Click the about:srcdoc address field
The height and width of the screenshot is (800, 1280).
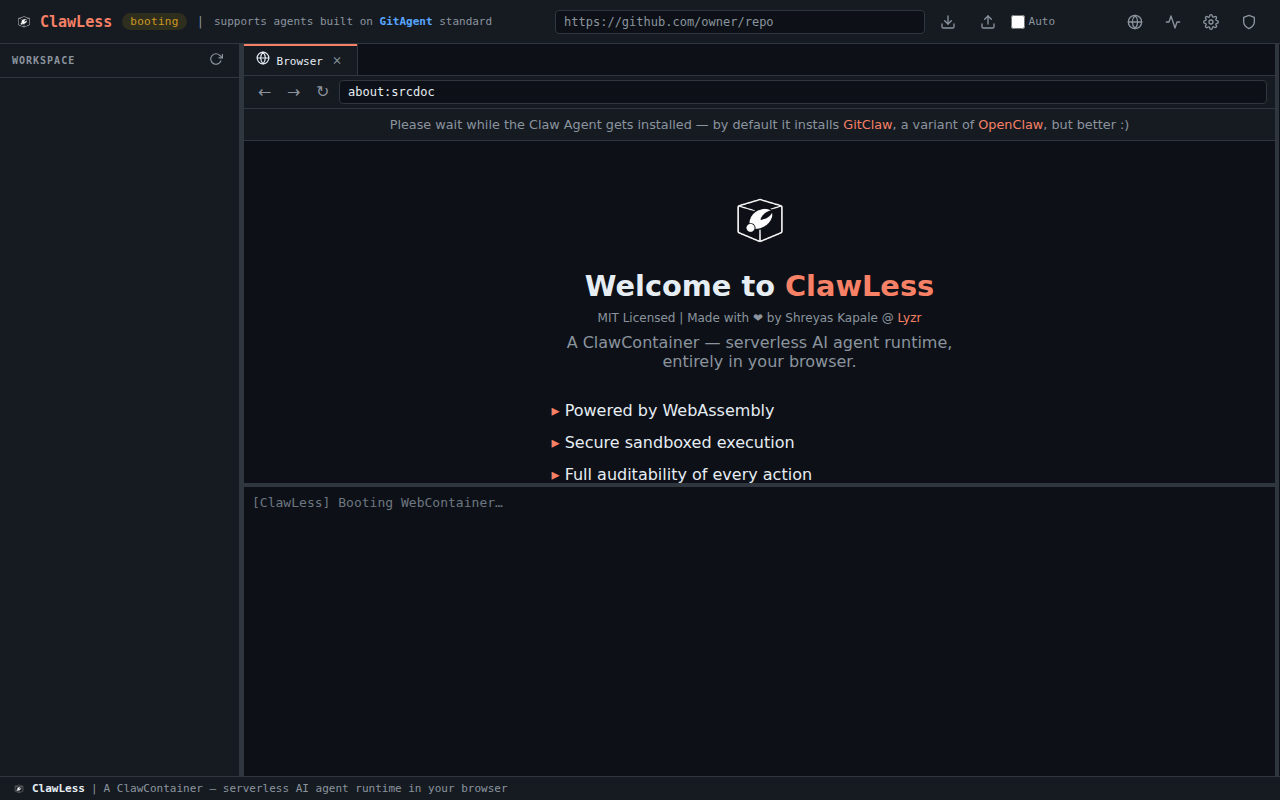[803, 92]
